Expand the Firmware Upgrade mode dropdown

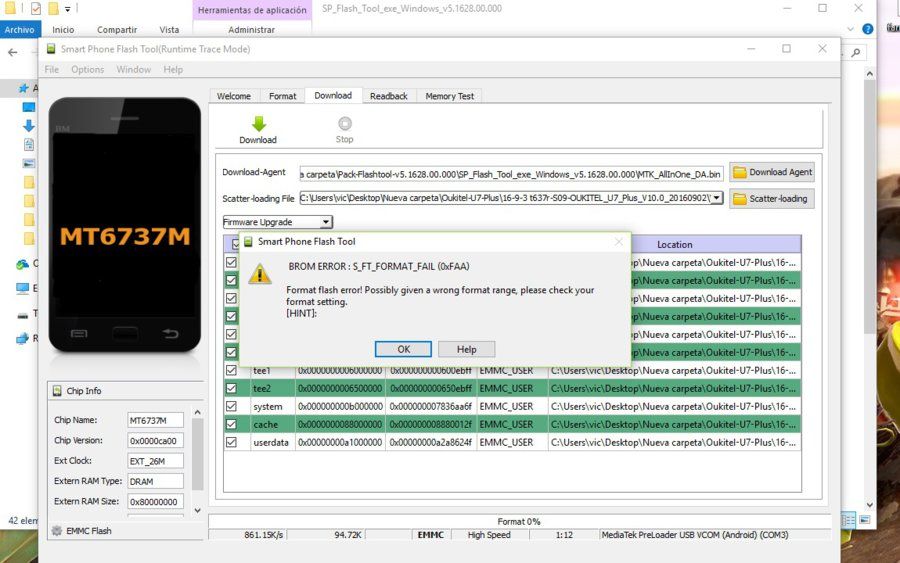point(325,222)
